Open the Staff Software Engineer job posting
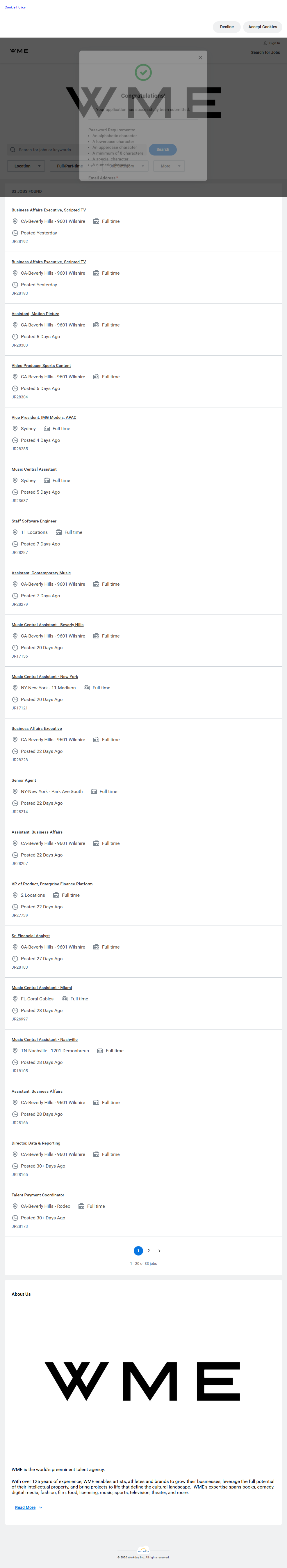The image size is (287, 1568). click(x=34, y=521)
